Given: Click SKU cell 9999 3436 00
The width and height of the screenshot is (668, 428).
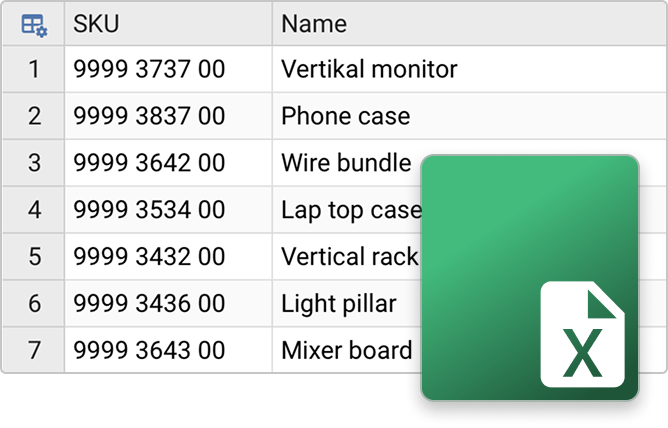Looking at the screenshot, I should click(168, 303).
